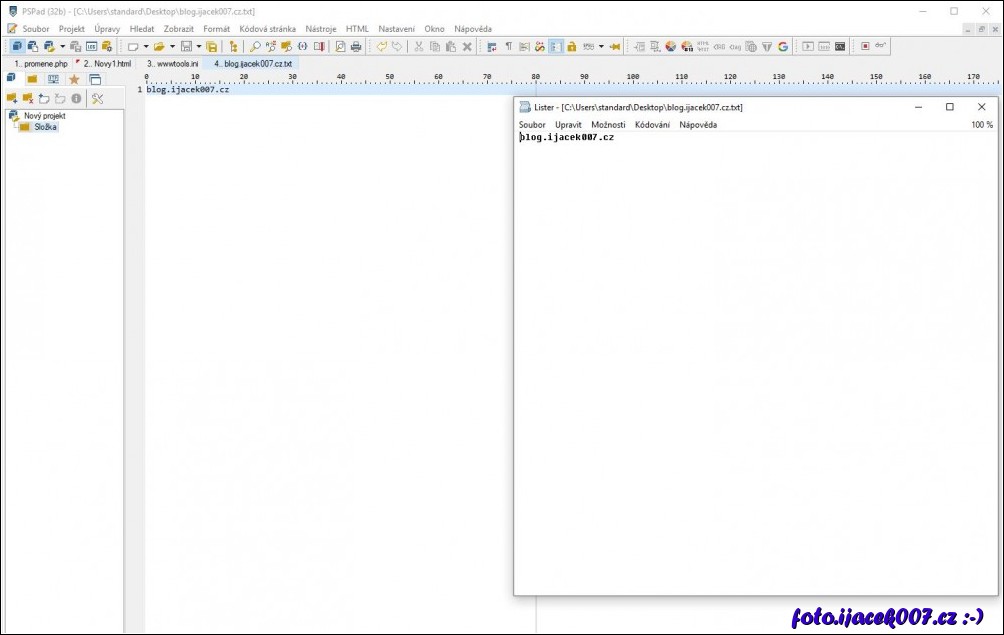Click the Save All icon
Viewport: 1004px width, 635px height.
pos(212,47)
